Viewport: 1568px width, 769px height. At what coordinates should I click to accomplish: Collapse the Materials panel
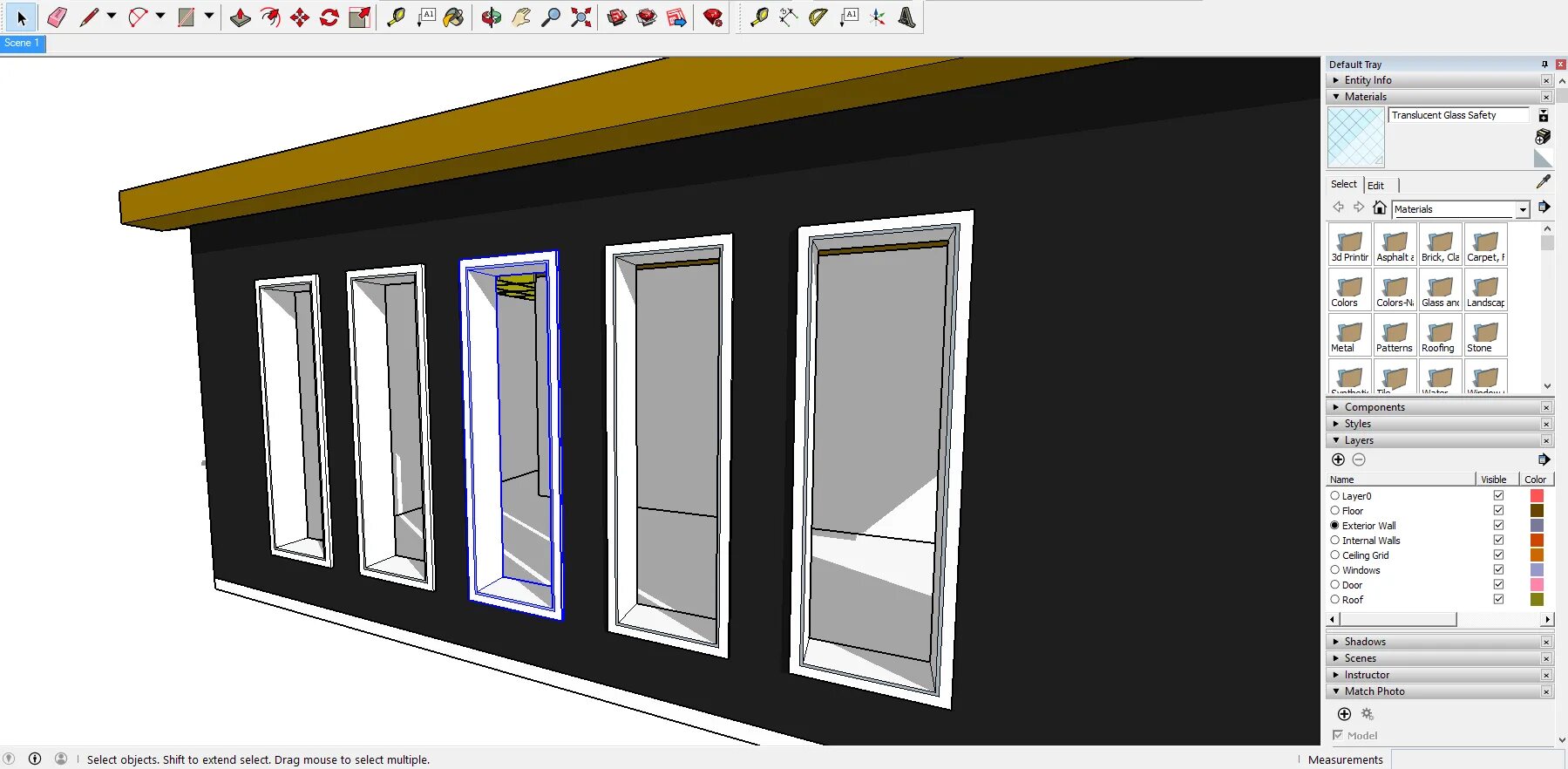(x=1336, y=97)
